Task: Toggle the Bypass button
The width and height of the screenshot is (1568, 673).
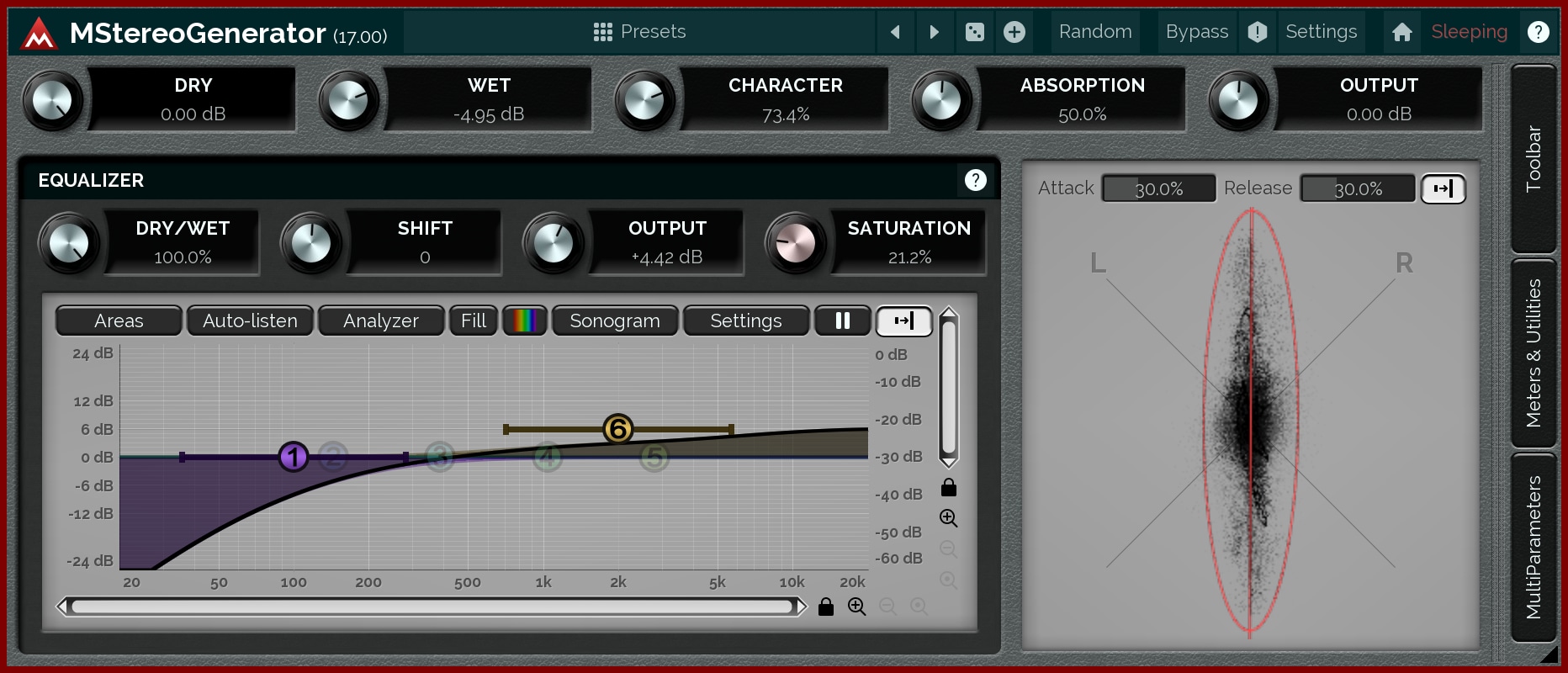Action: click(1196, 32)
